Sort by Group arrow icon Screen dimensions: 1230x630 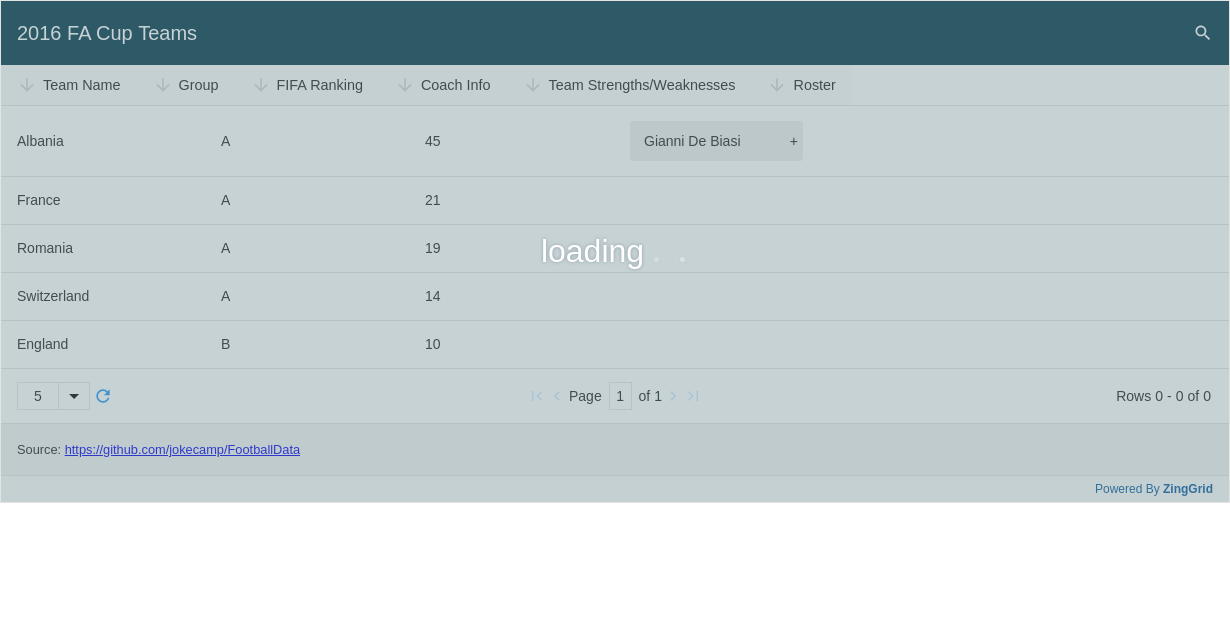[x=163, y=85]
